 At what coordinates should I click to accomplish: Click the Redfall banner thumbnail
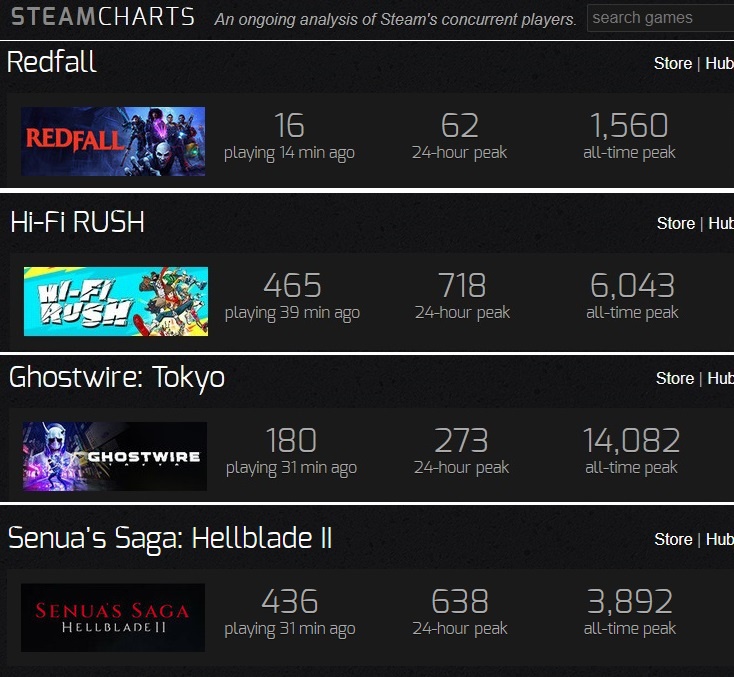[113, 141]
